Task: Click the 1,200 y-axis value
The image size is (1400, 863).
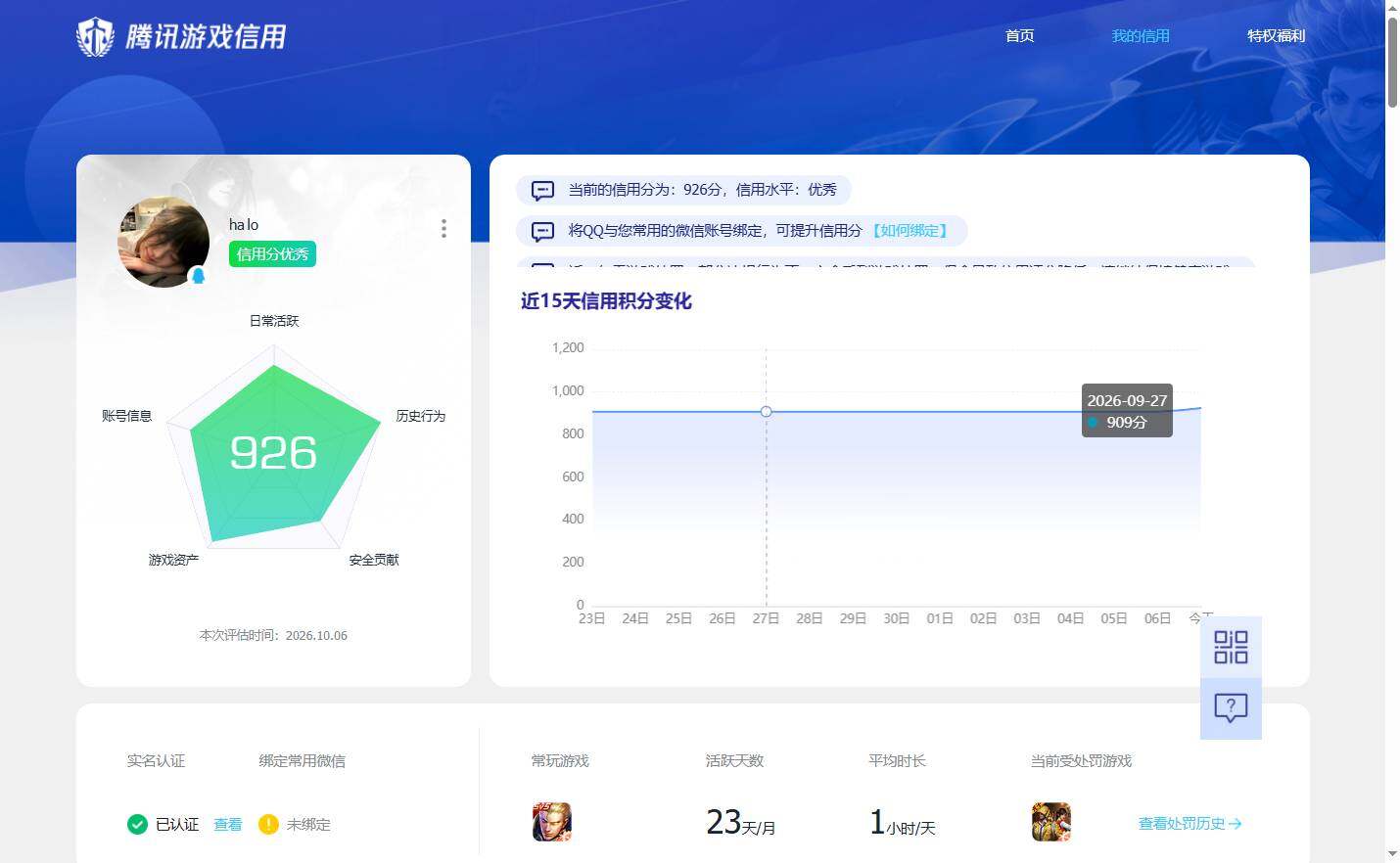Action: [568, 347]
